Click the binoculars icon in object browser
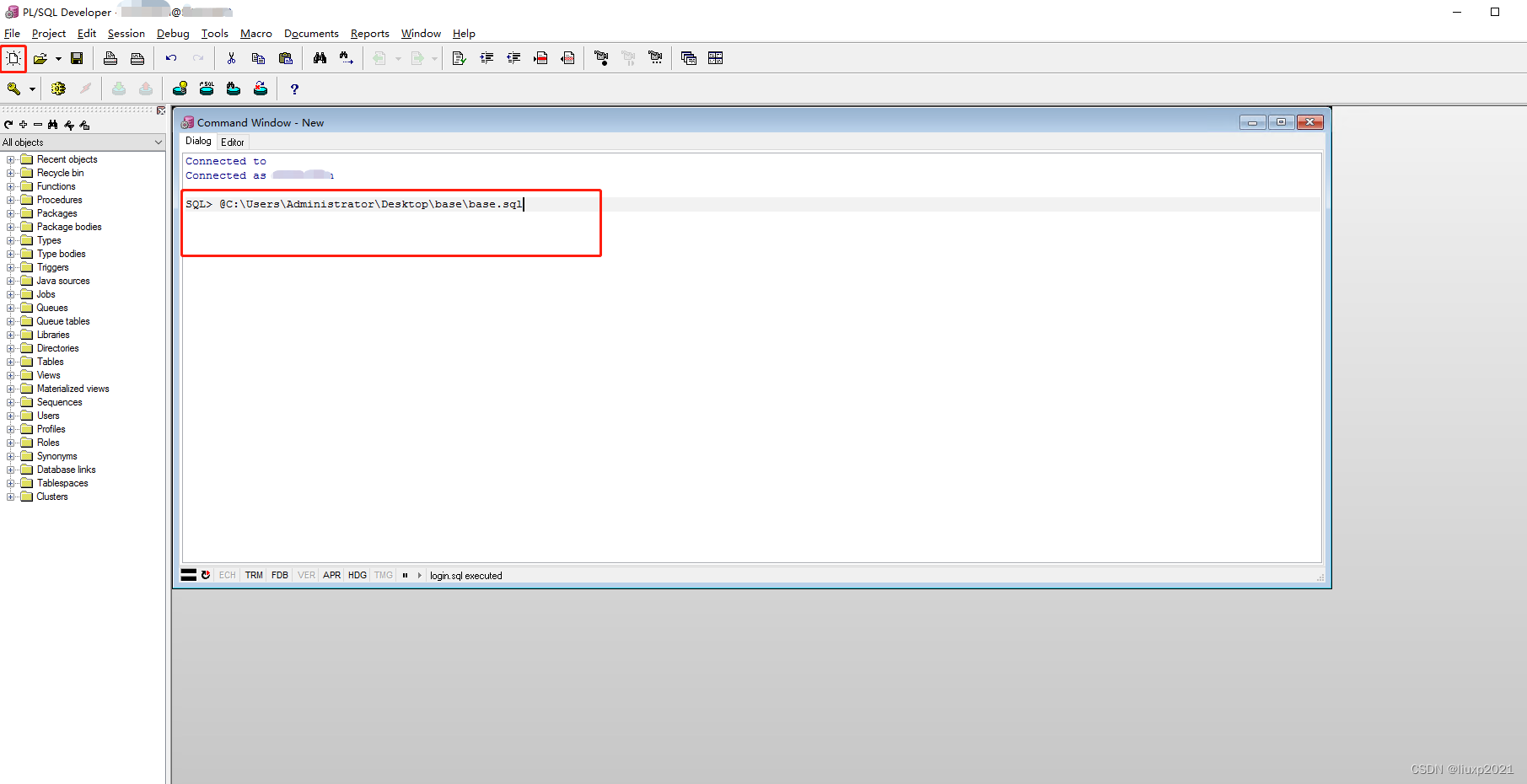 pos(53,125)
